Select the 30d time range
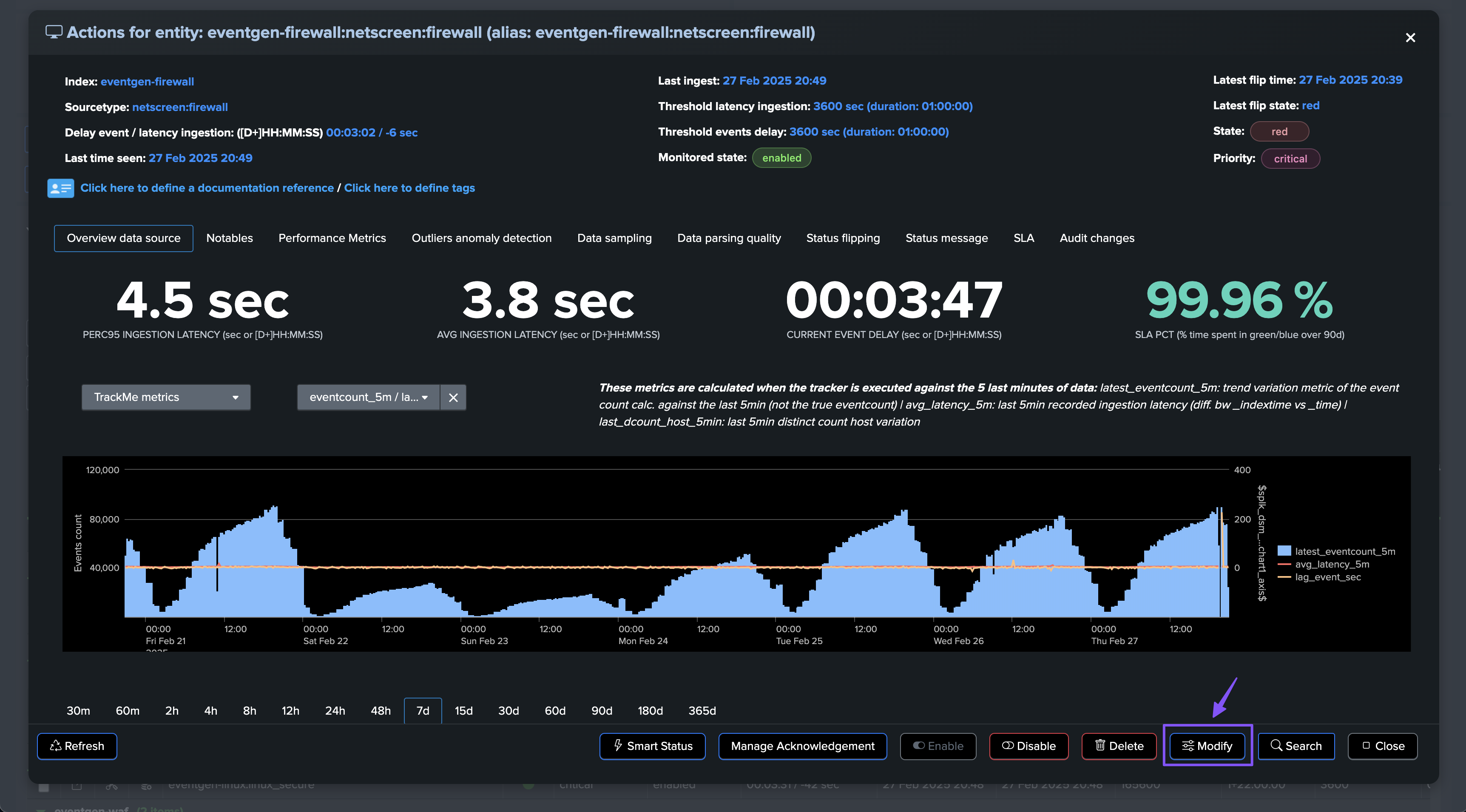This screenshot has width=1466, height=812. [508, 711]
